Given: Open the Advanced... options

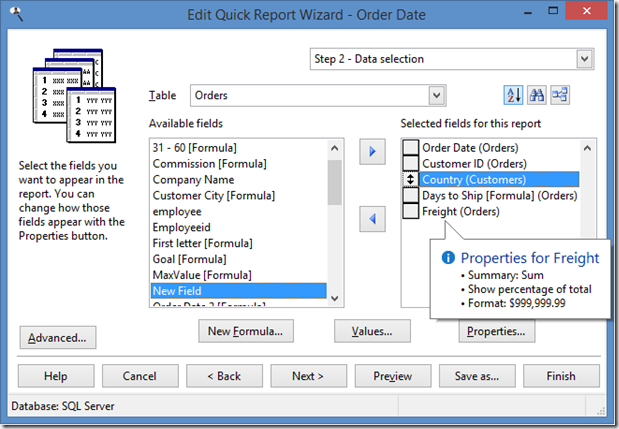Looking at the screenshot, I should (58, 338).
